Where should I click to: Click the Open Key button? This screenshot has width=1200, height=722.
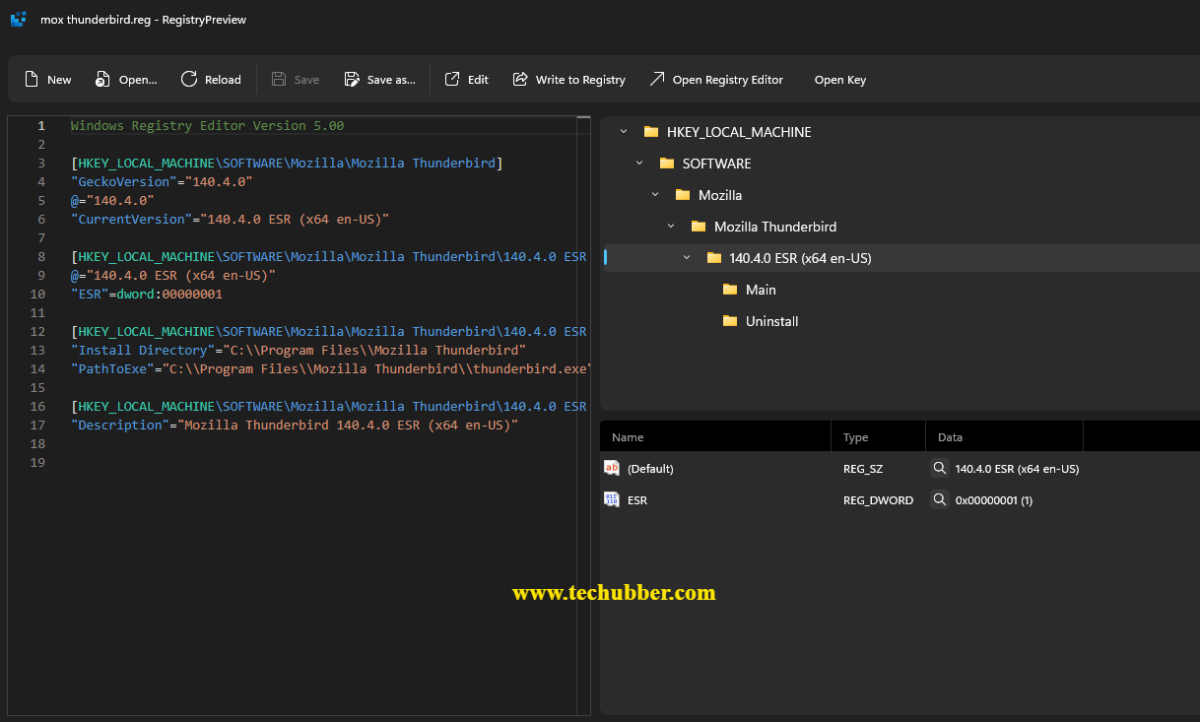(840, 80)
